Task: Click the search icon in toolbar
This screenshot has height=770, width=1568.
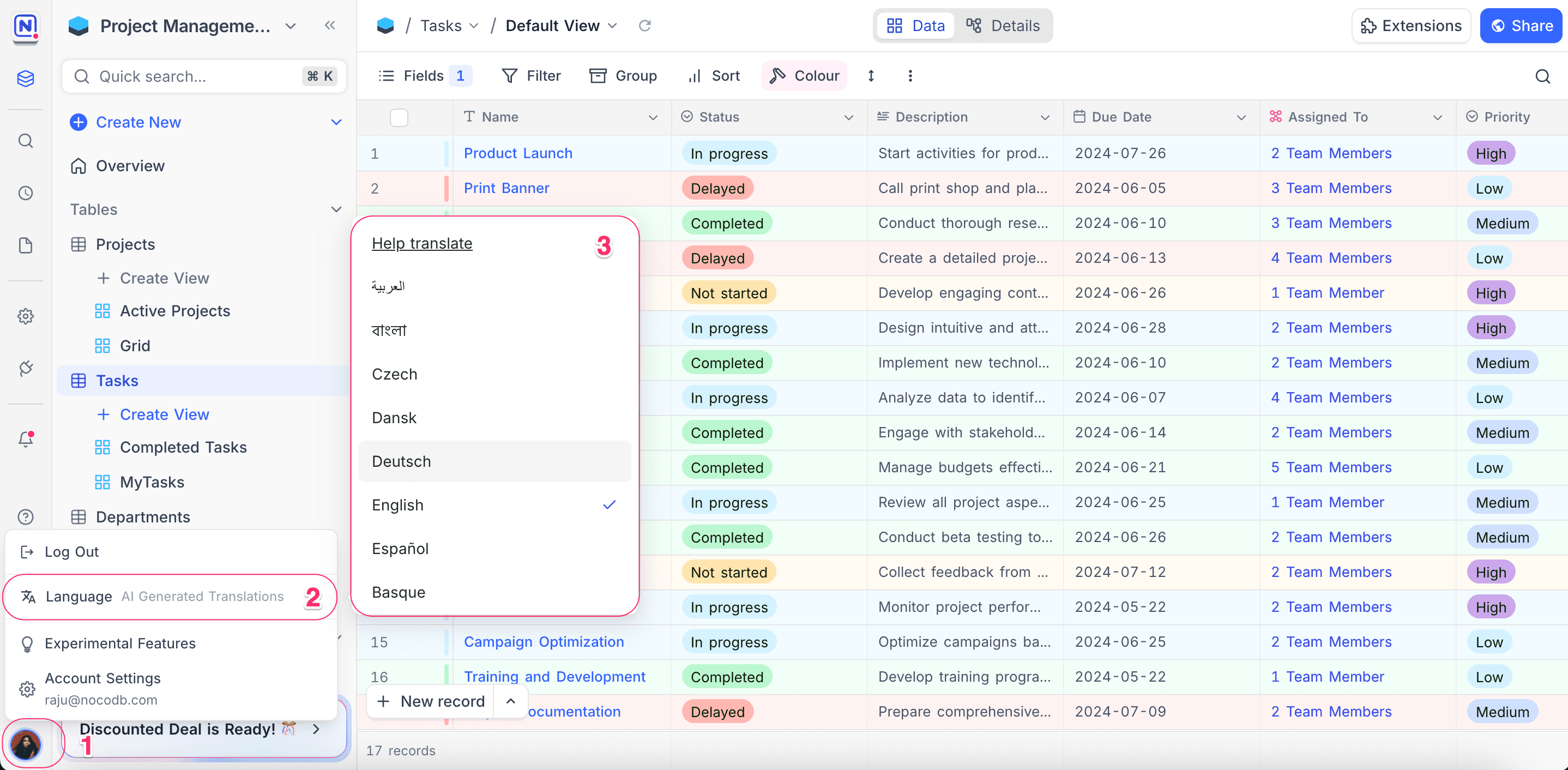Action: pos(1542,76)
